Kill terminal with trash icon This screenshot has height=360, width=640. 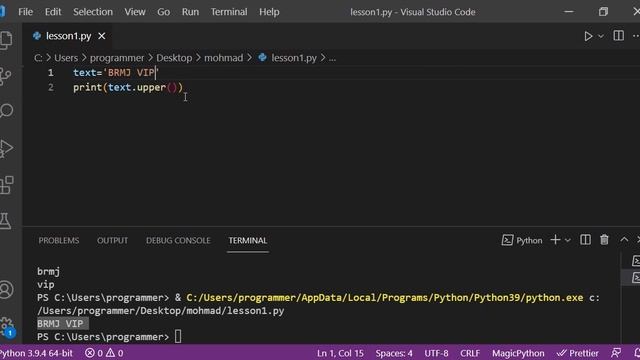pyautogui.click(x=604, y=240)
